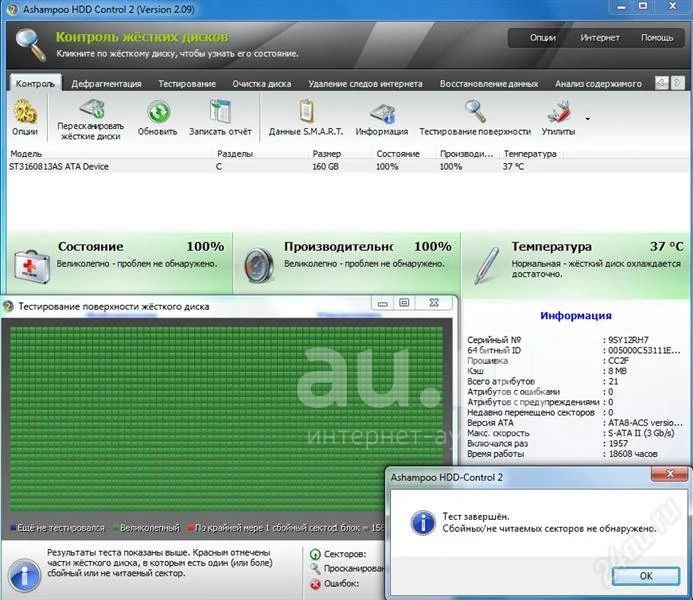Open the Утилиты swiss knife icon
This screenshot has width=693, height=600.
coord(560,112)
